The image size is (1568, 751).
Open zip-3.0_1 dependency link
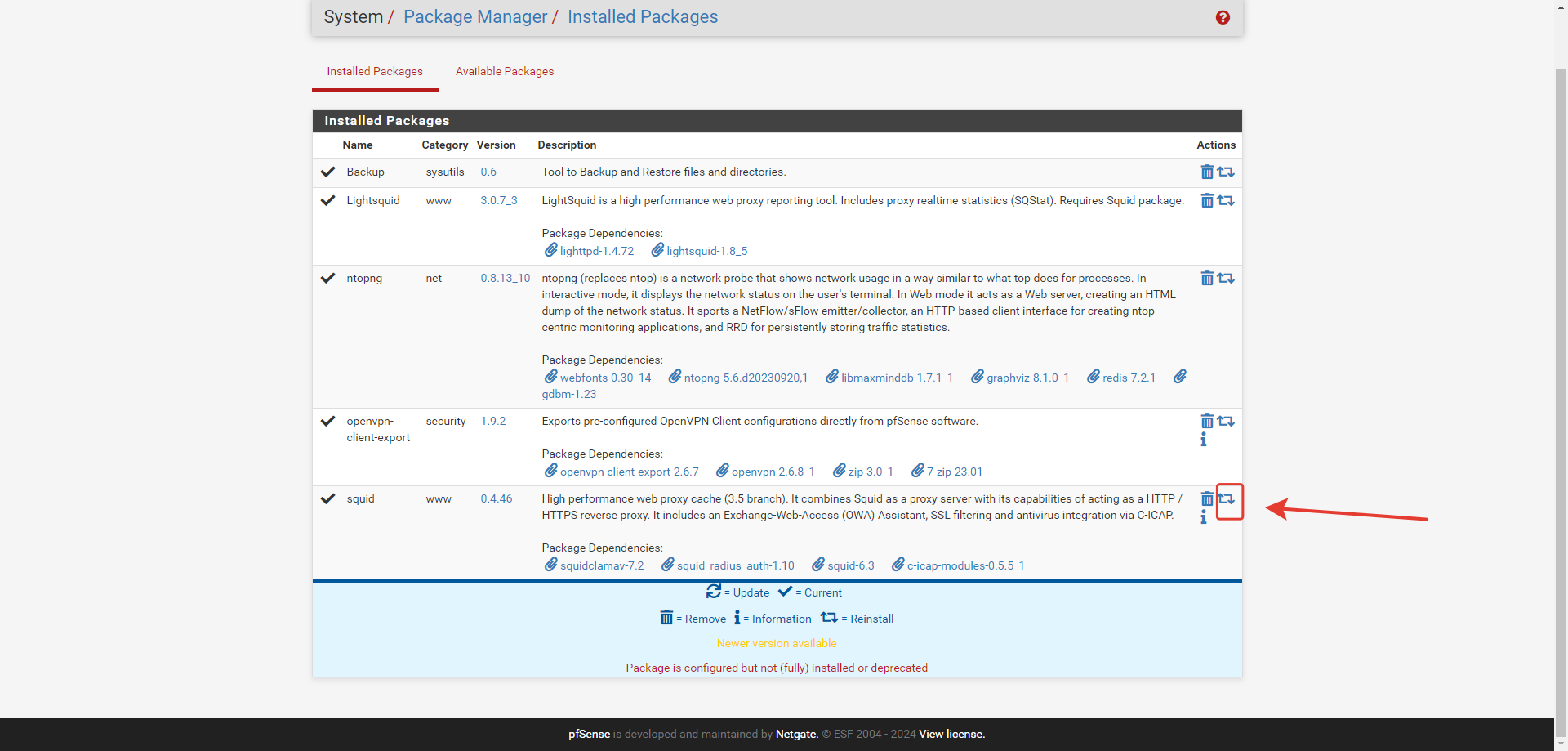click(x=871, y=472)
